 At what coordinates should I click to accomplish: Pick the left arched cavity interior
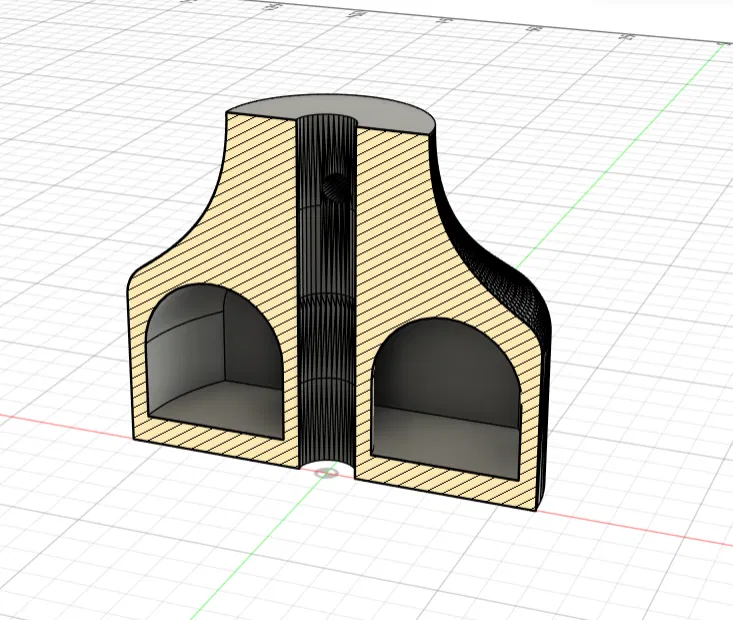pos(216,362)
